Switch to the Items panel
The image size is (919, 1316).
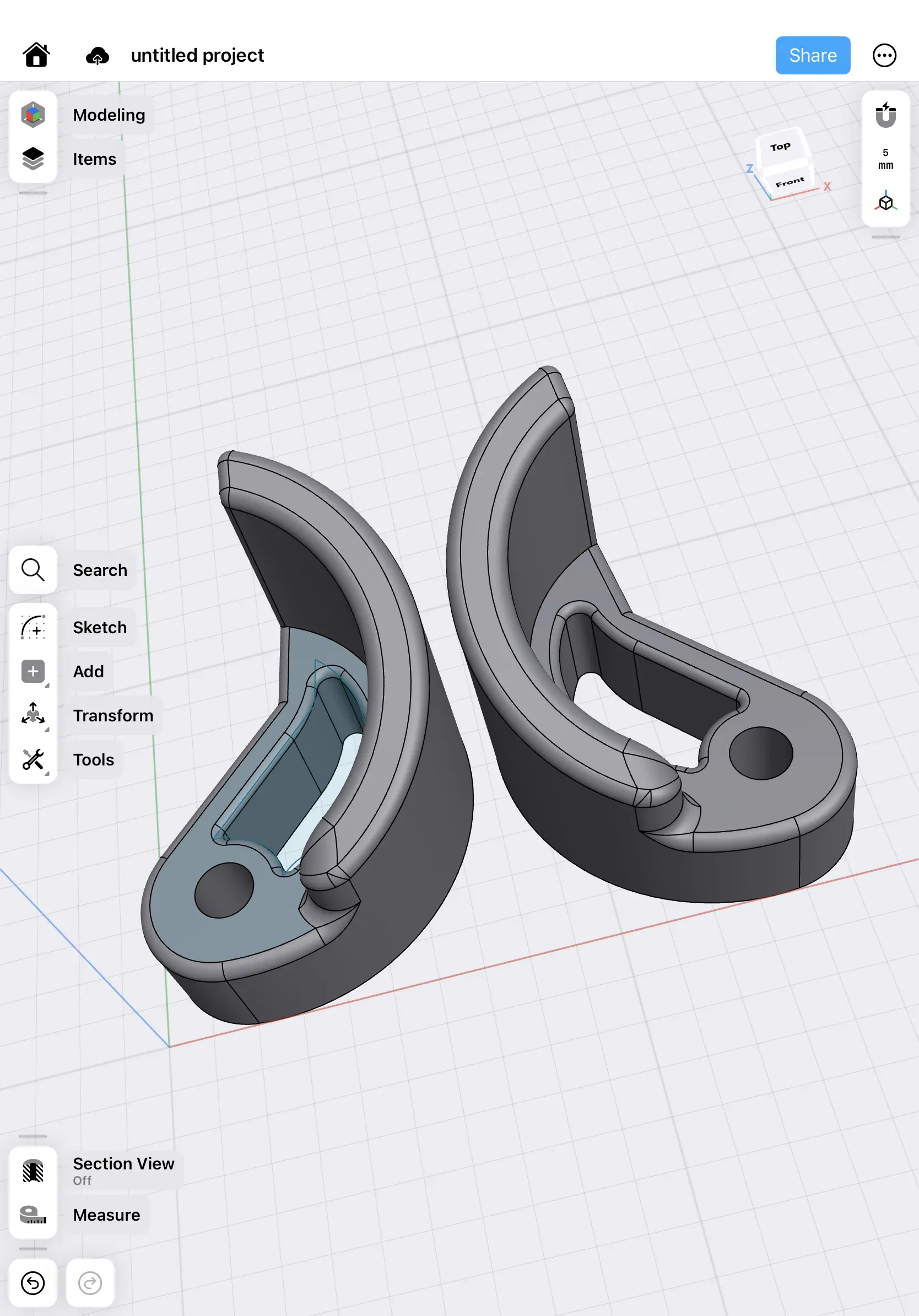(x=33, y=159)
